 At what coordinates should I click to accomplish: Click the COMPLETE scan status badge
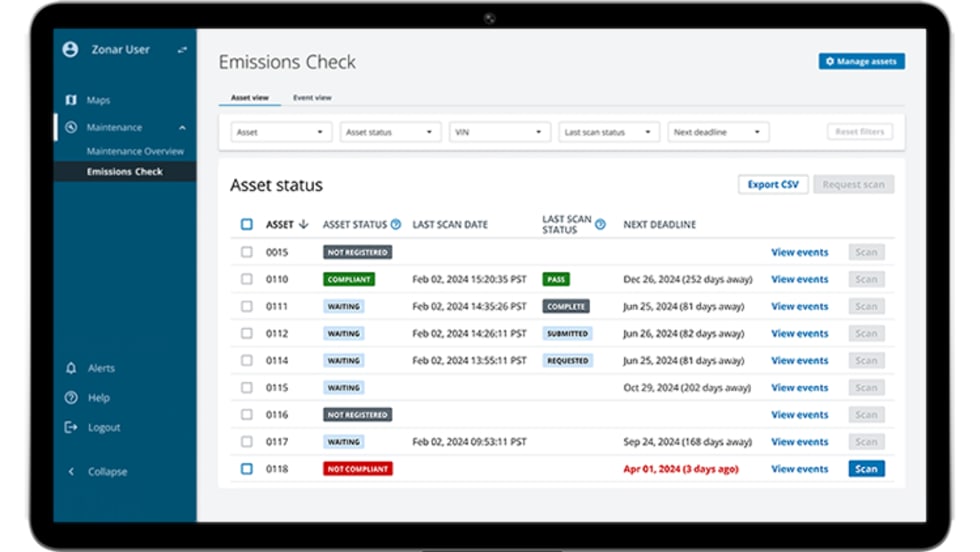tap(566, 306)
